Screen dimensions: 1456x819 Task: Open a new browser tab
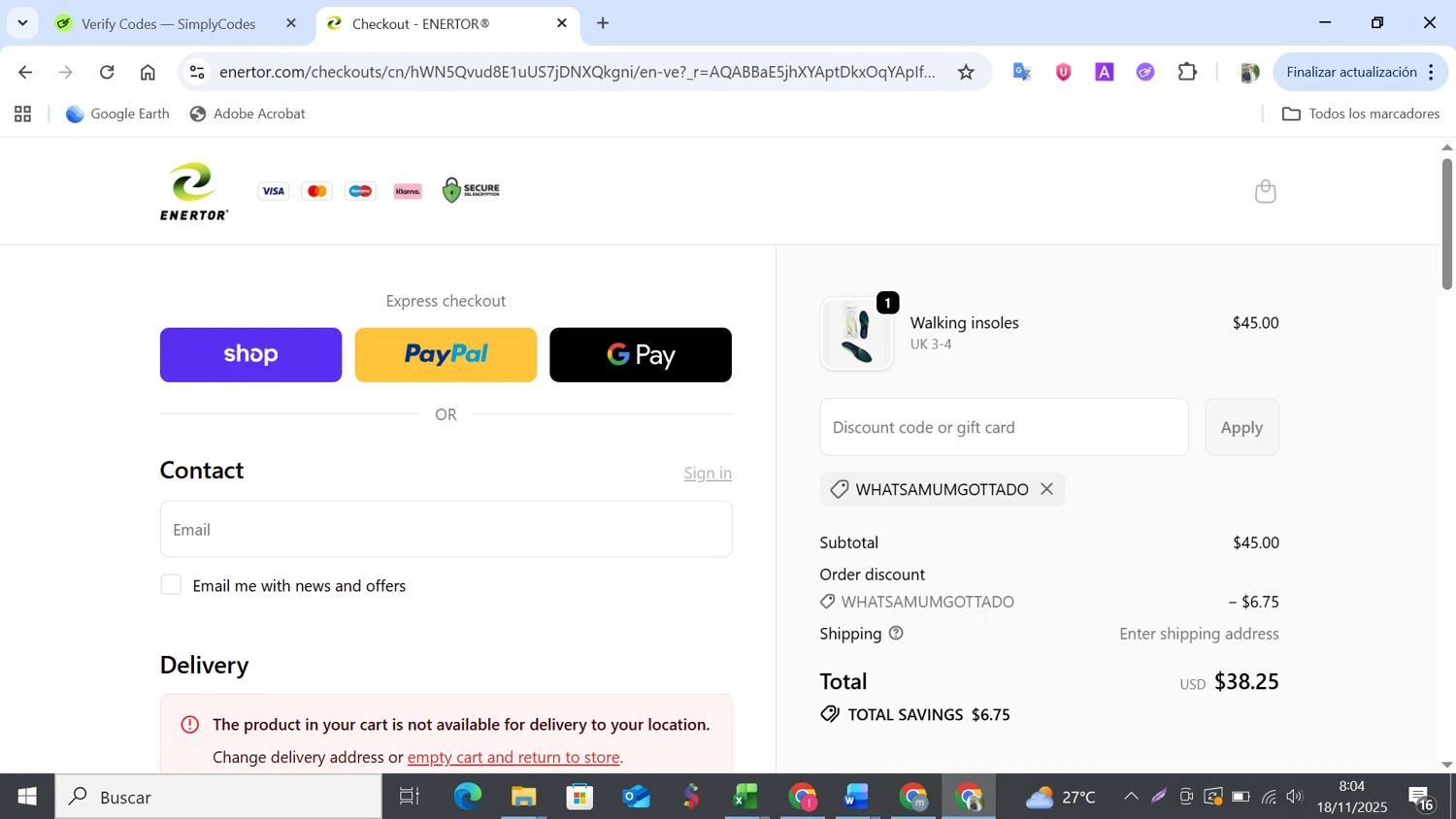tap(603, 22)
